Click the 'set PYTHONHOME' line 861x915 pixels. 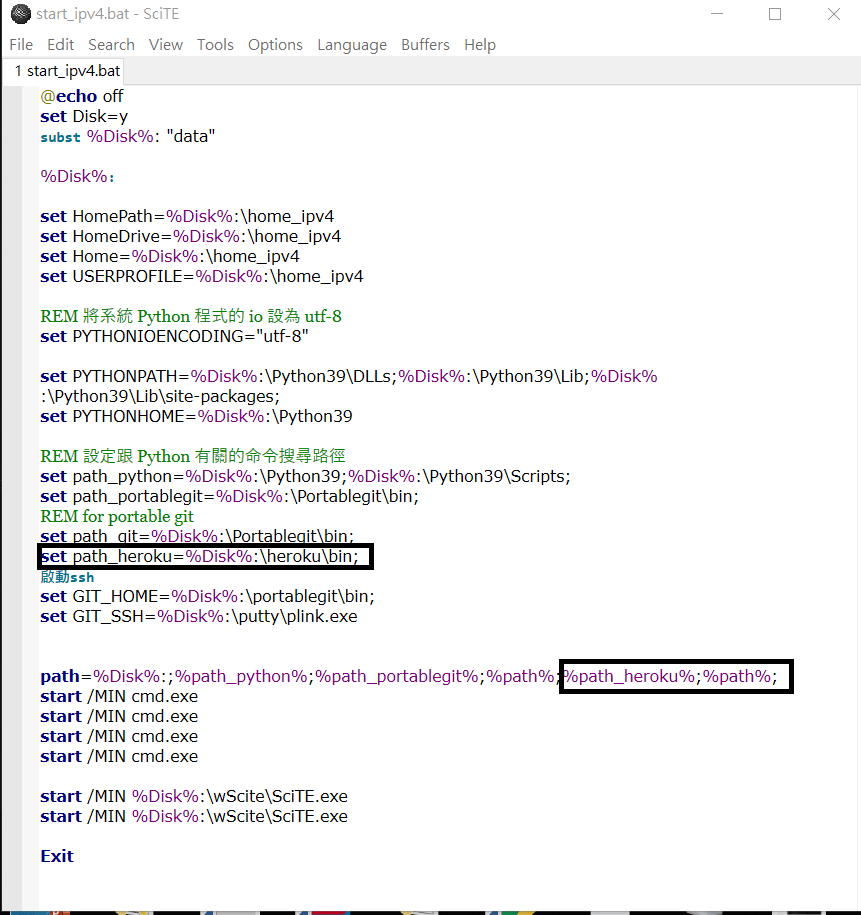click(x=196, y=416)
